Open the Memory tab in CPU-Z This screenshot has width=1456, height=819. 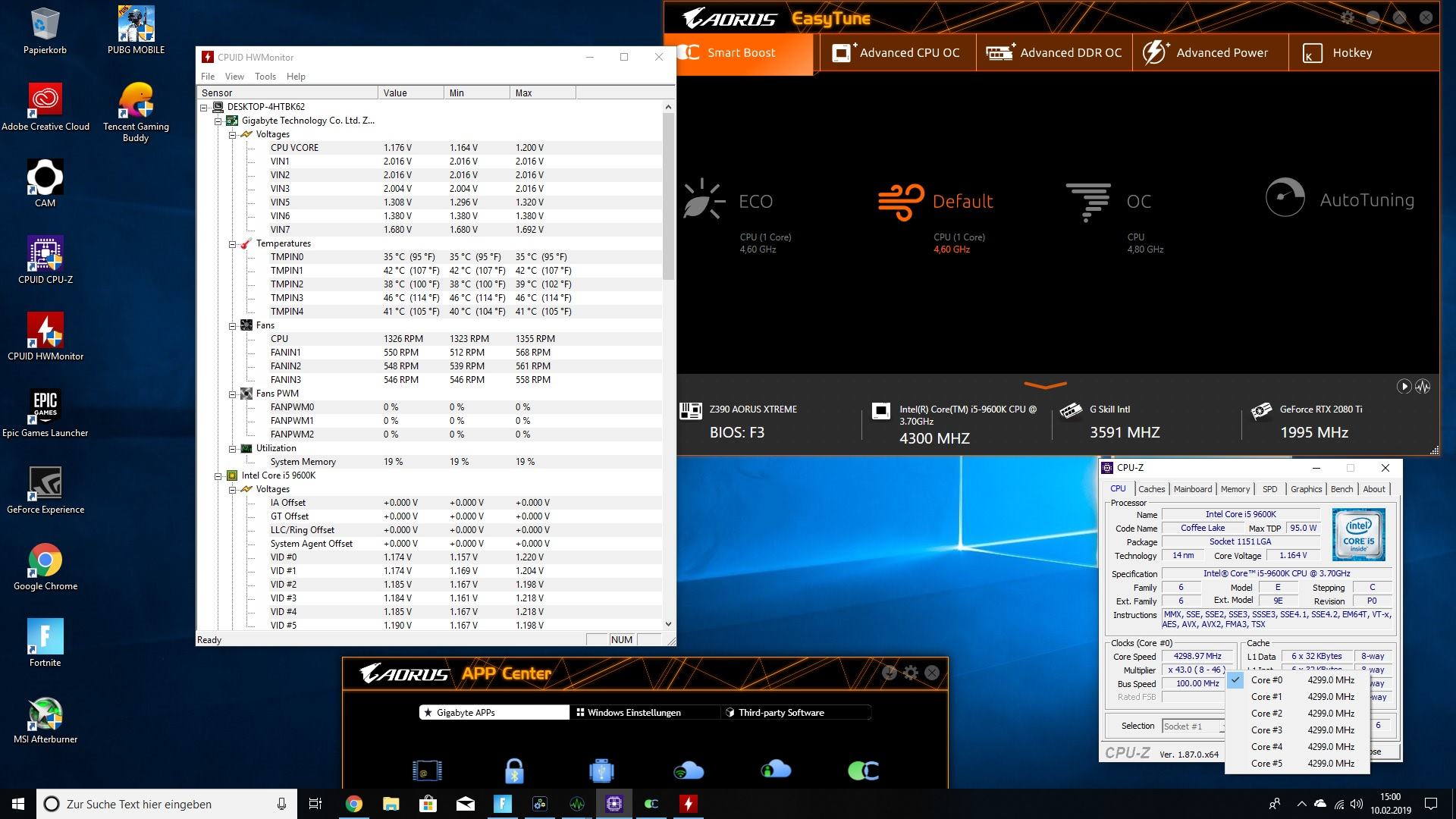click(x=1235, y=489)
